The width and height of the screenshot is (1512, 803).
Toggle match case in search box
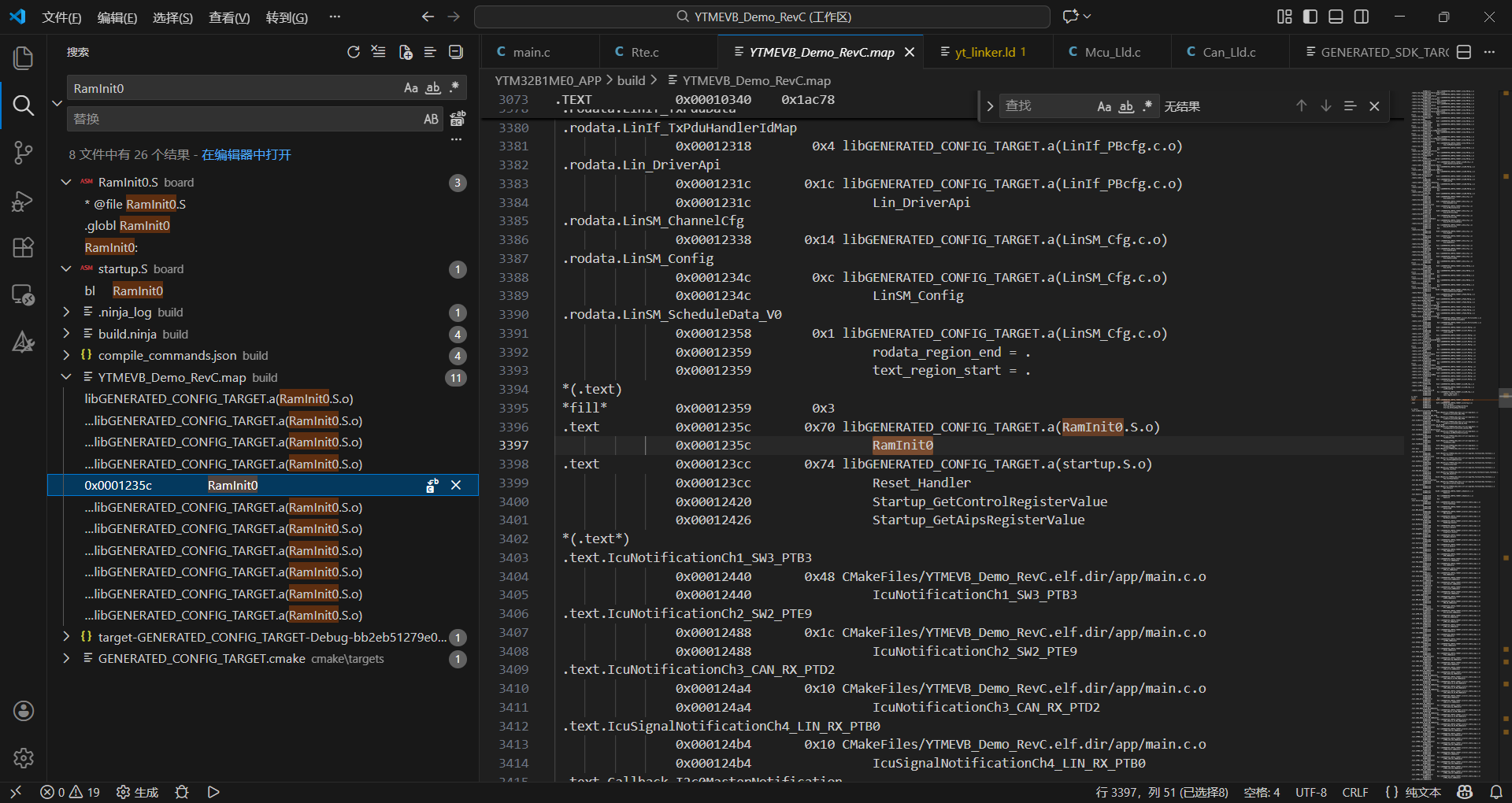pyautogui.click(x=410, y=88)
